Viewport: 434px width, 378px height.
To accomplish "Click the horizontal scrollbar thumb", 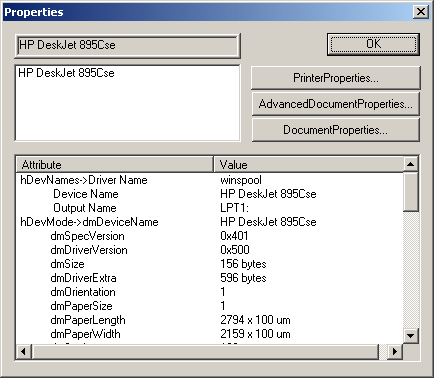I will tap(205, 351).
